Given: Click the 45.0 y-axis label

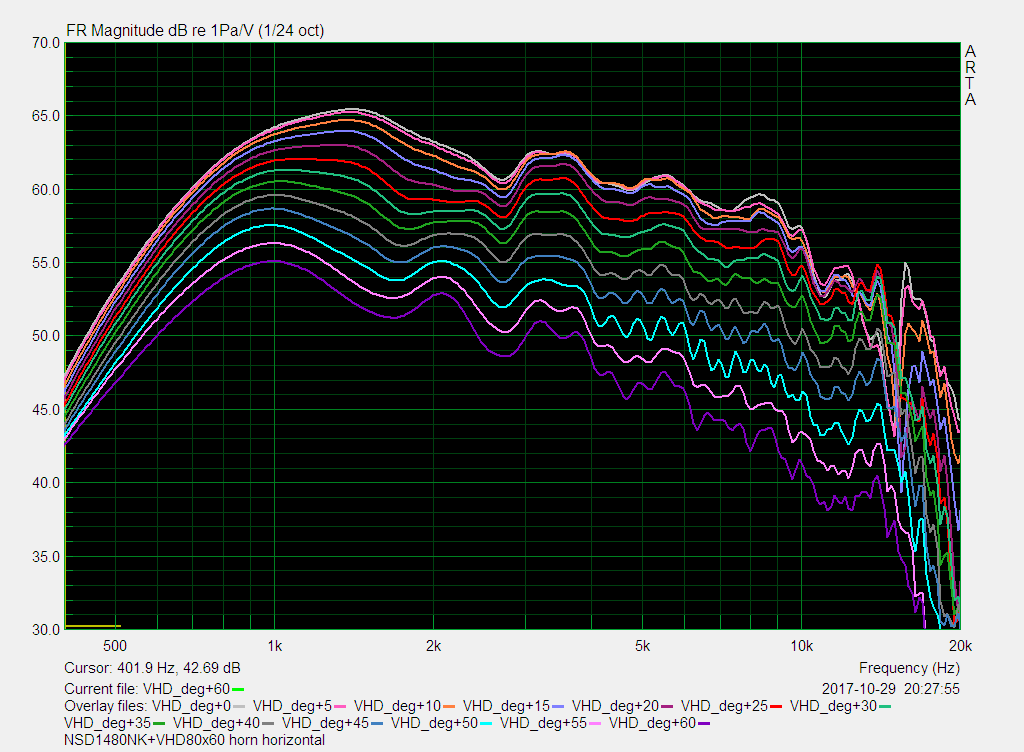Looking at the screenshot, I should coord(46,410).
